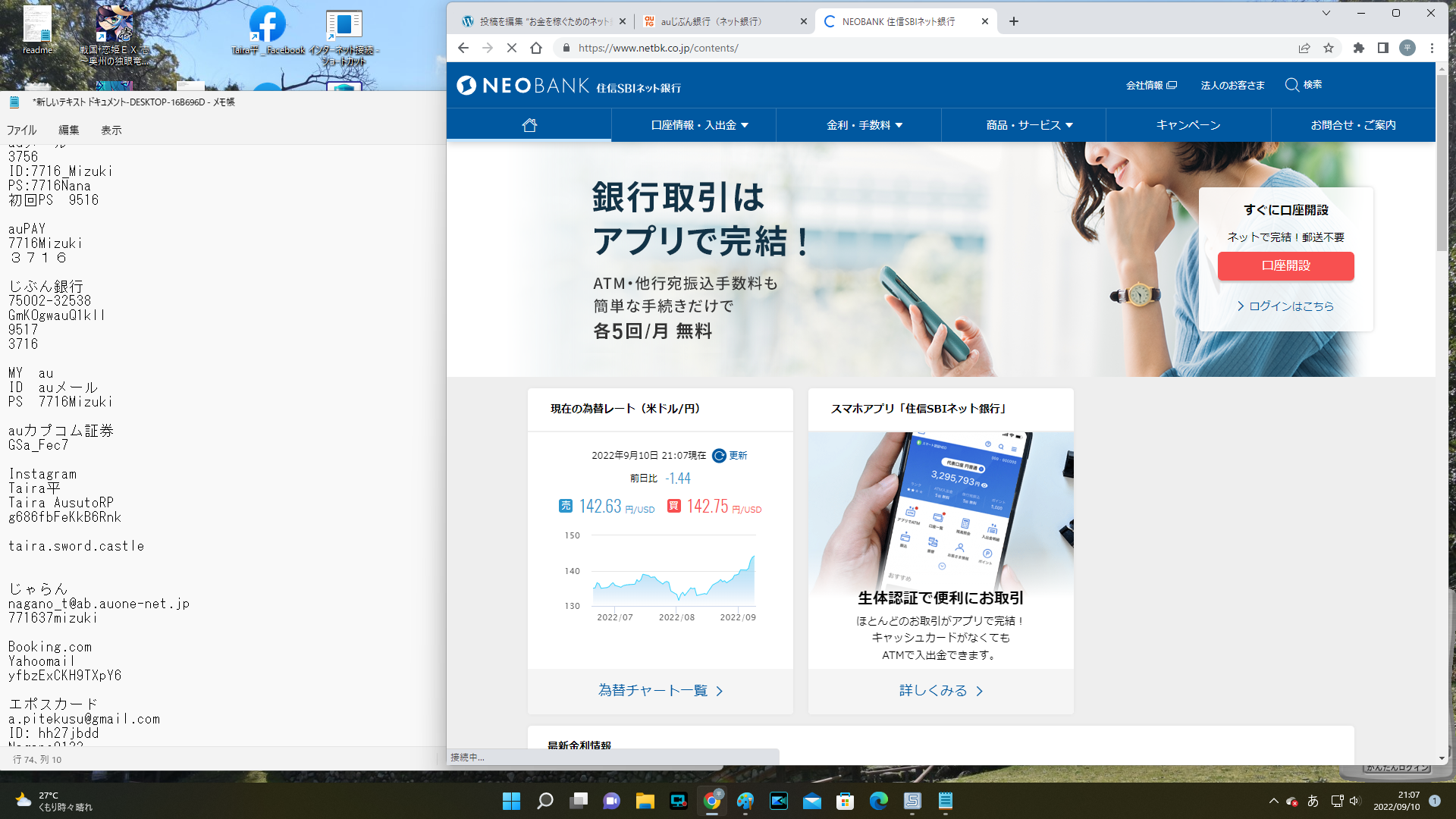This screenshot has height=819, width=1456.
Task: Click the browser stop loading X icon
Action: click(x=512, y=48)
